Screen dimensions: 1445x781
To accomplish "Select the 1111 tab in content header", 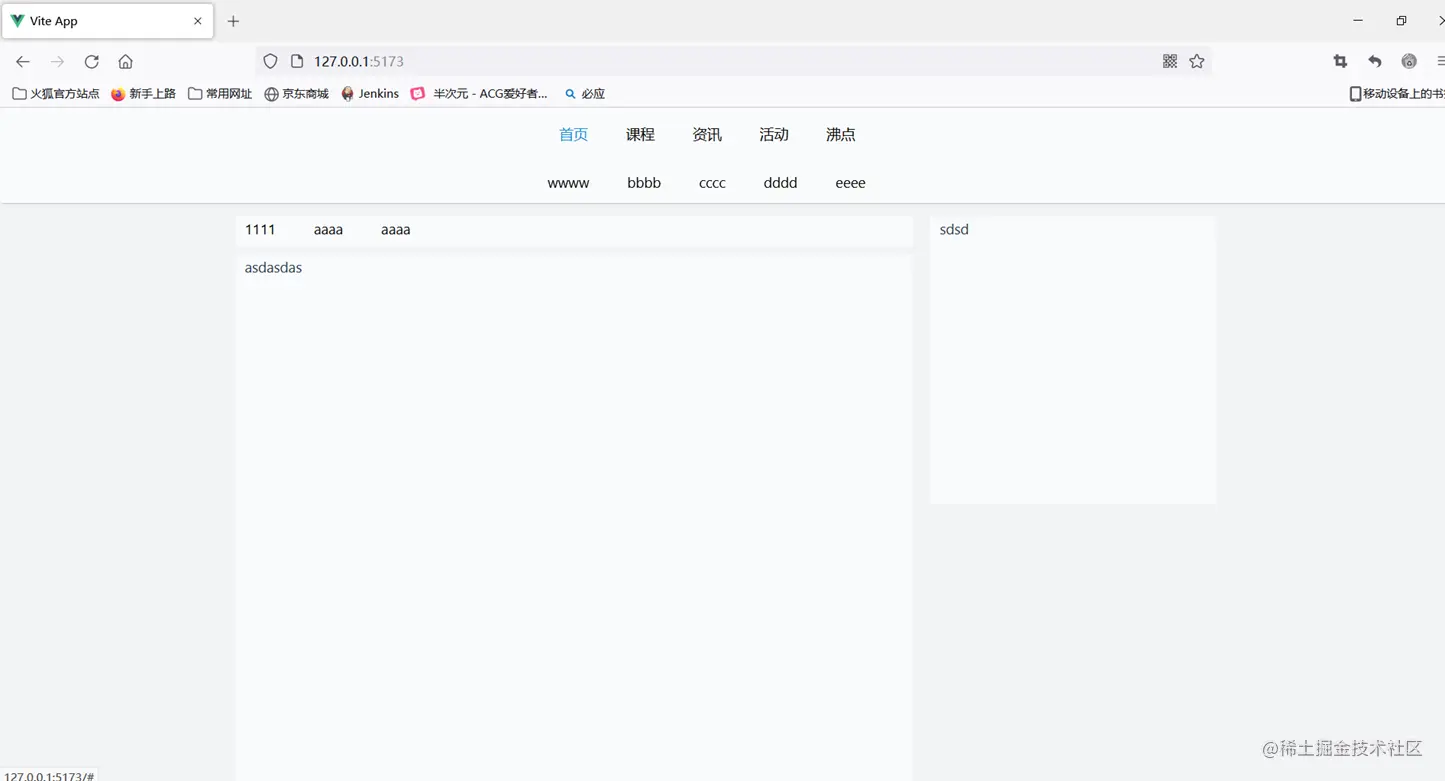I will point(260,230).
